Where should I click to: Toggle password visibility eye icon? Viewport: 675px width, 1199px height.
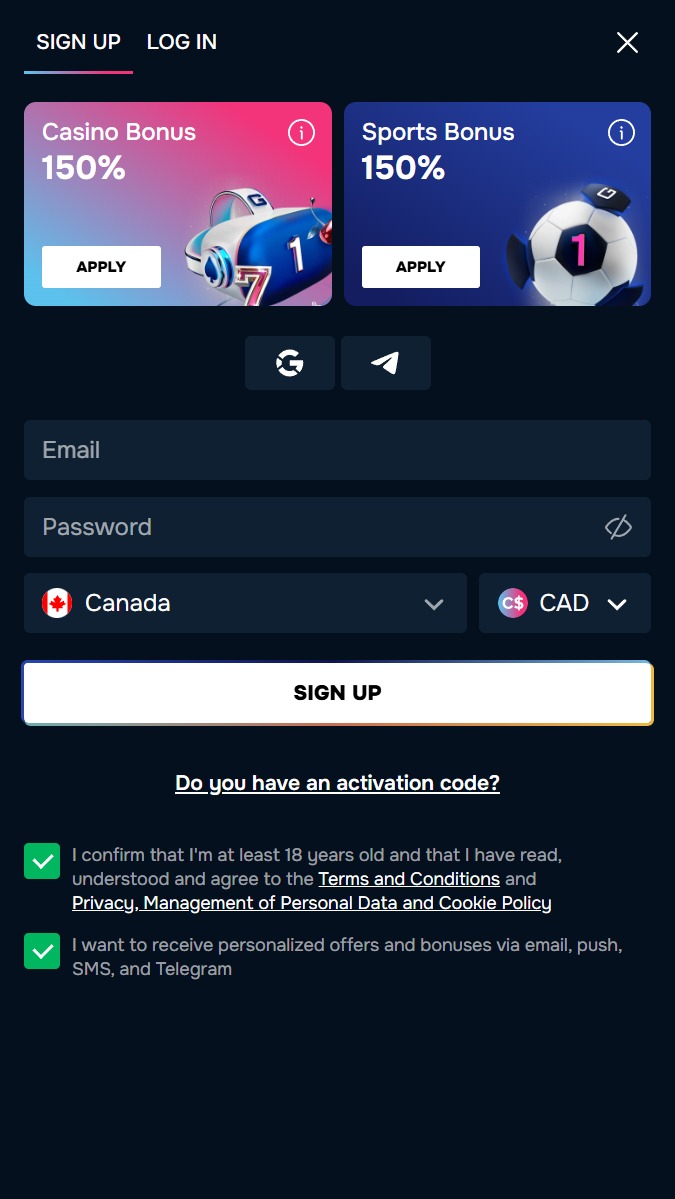[x=618, y=527]
